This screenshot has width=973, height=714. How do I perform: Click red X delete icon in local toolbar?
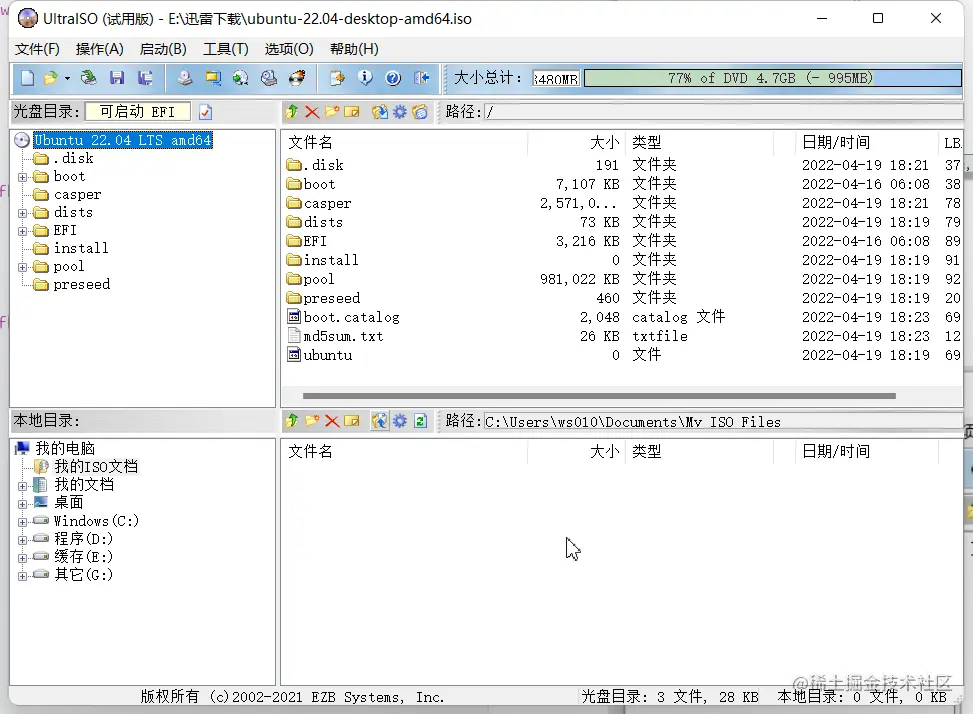pos(332,422)
